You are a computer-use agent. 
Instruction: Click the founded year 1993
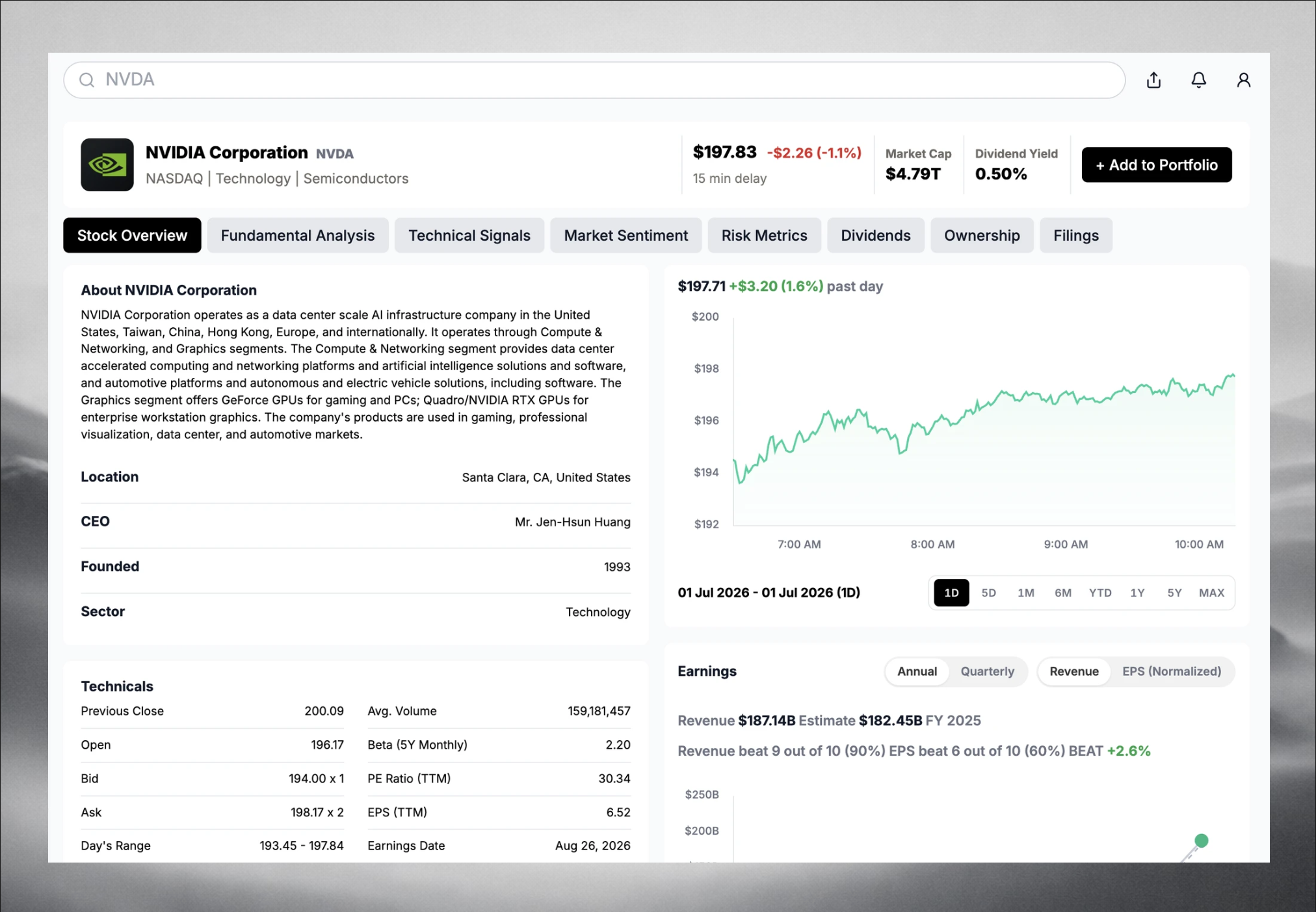(x=617, y=567)
